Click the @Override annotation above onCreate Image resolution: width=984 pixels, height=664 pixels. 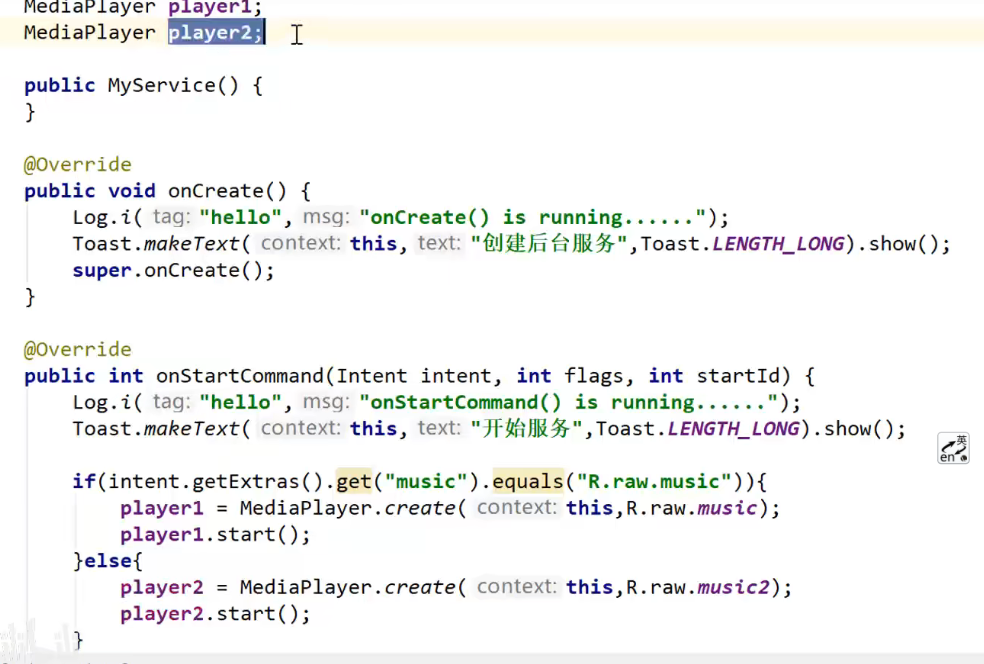(x=78, y=164)
